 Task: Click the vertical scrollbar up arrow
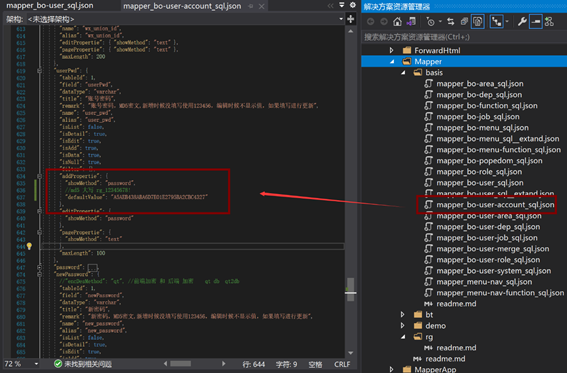click(x=350, y=31)
